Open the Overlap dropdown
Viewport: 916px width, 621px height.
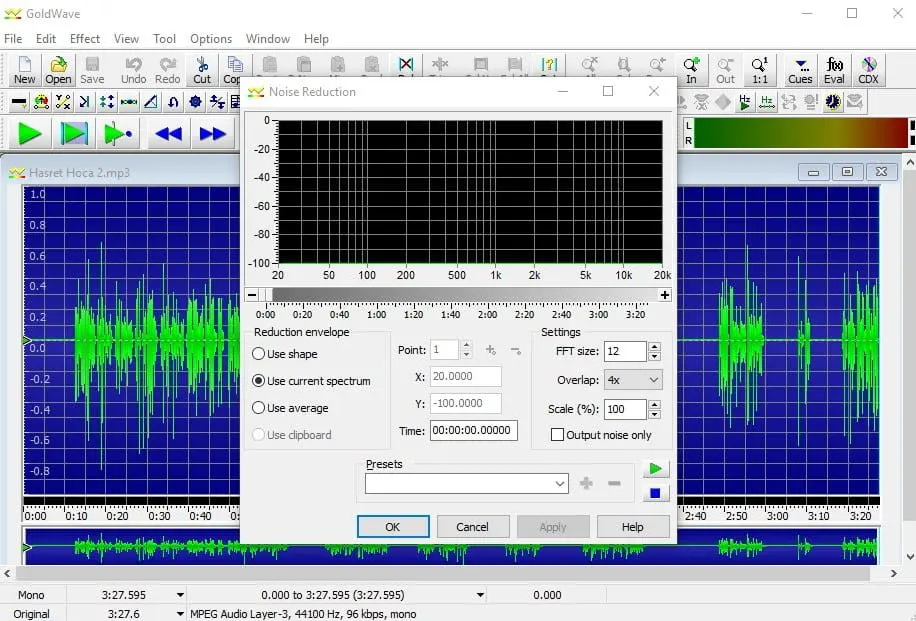pyautogui.click(x=633, y=380)
